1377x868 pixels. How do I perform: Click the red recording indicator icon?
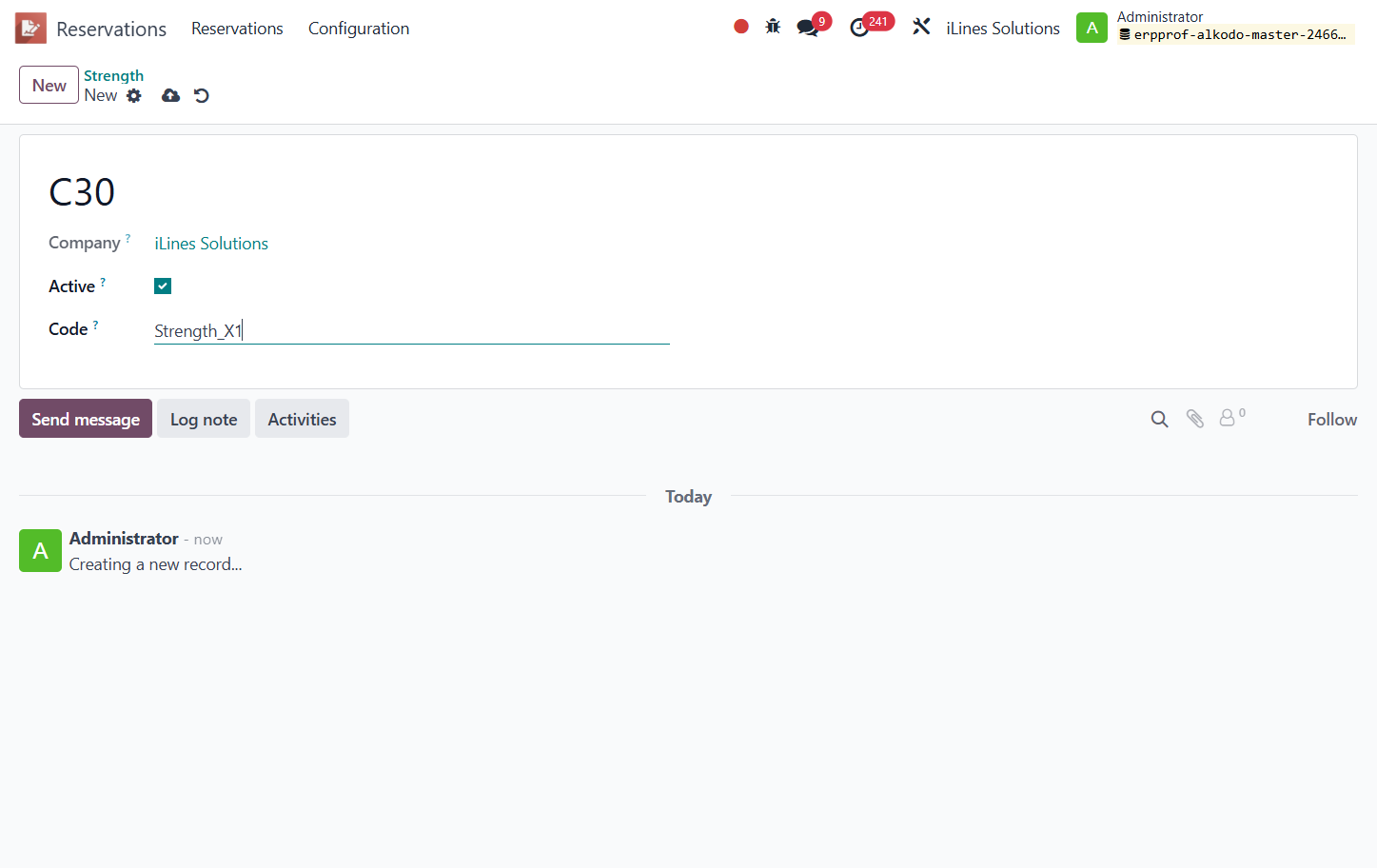tap(741, 27)
